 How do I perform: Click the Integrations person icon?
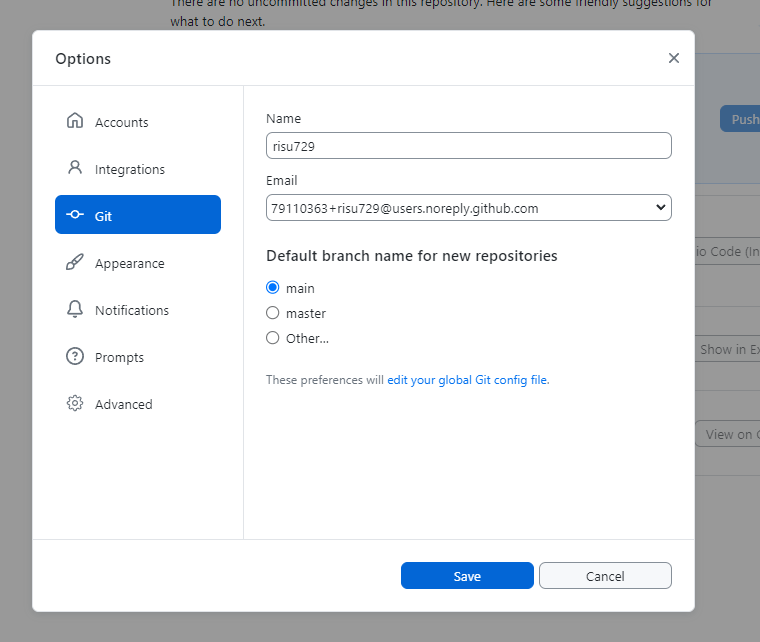(75, 168)
